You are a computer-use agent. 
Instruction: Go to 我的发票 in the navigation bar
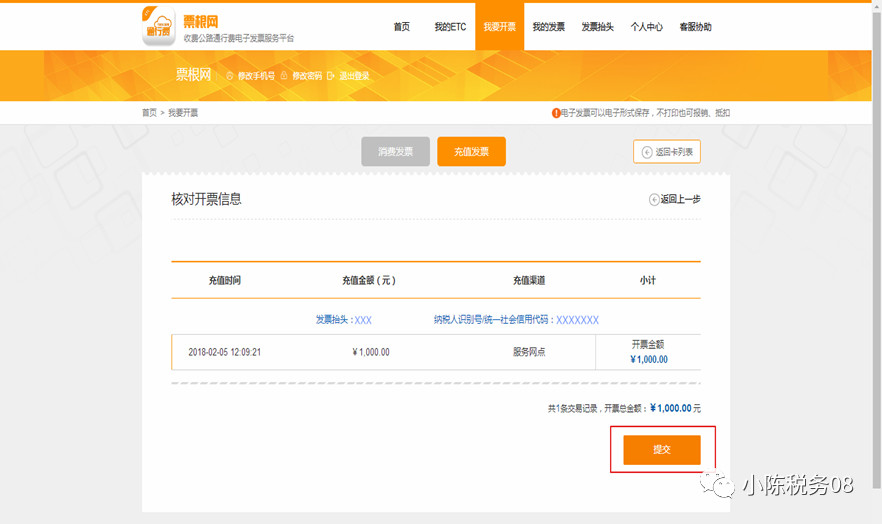pyautogui.click(x=548, y=27)
